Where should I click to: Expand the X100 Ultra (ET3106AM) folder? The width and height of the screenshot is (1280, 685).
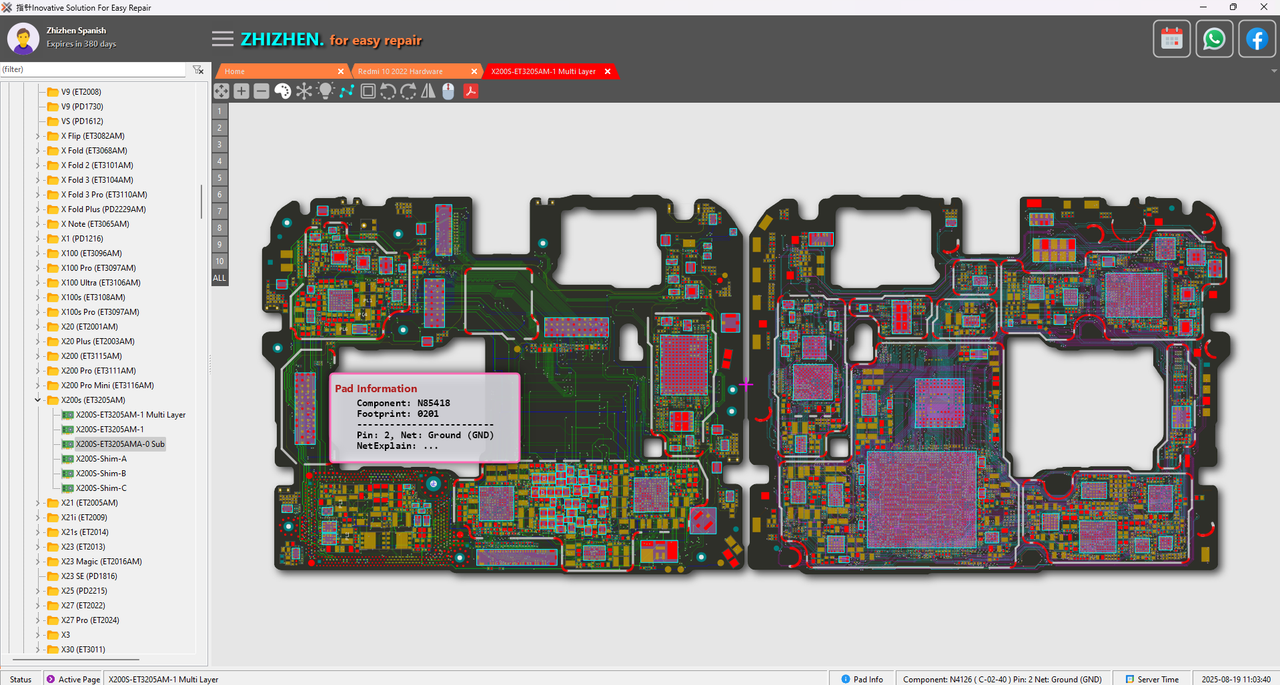pos(38,283)
